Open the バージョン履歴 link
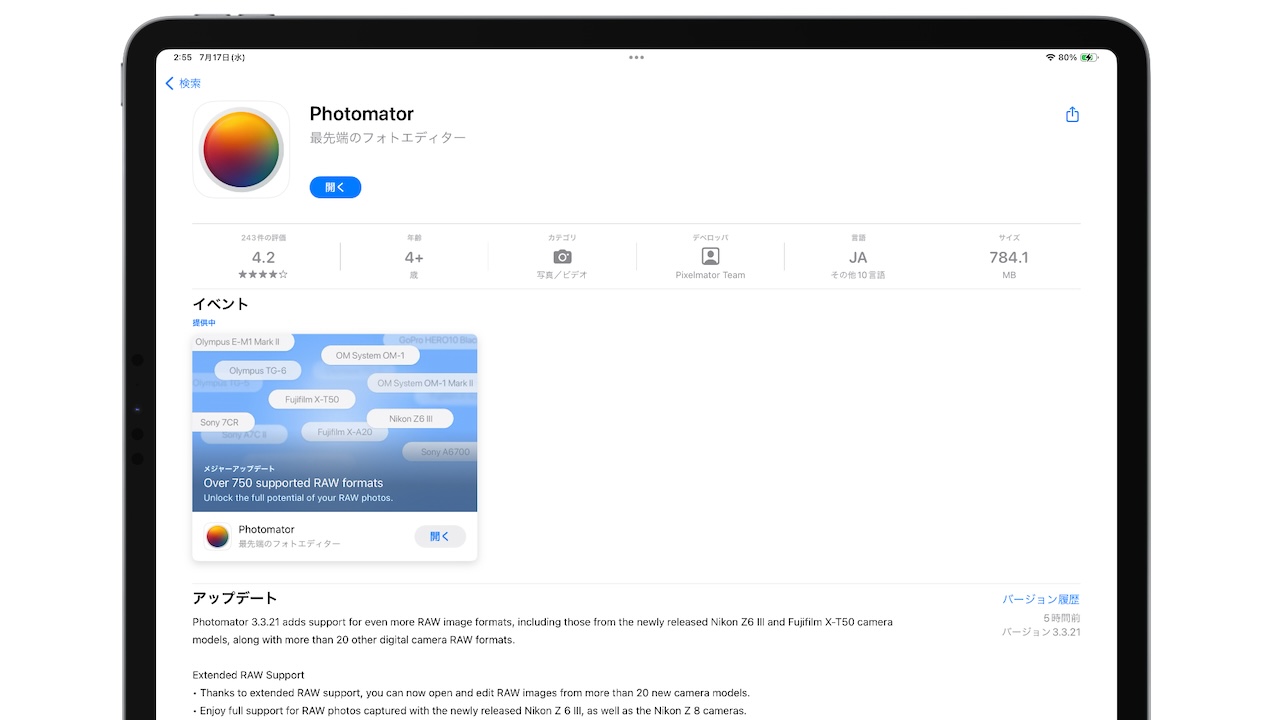 tap(1041, 599)
